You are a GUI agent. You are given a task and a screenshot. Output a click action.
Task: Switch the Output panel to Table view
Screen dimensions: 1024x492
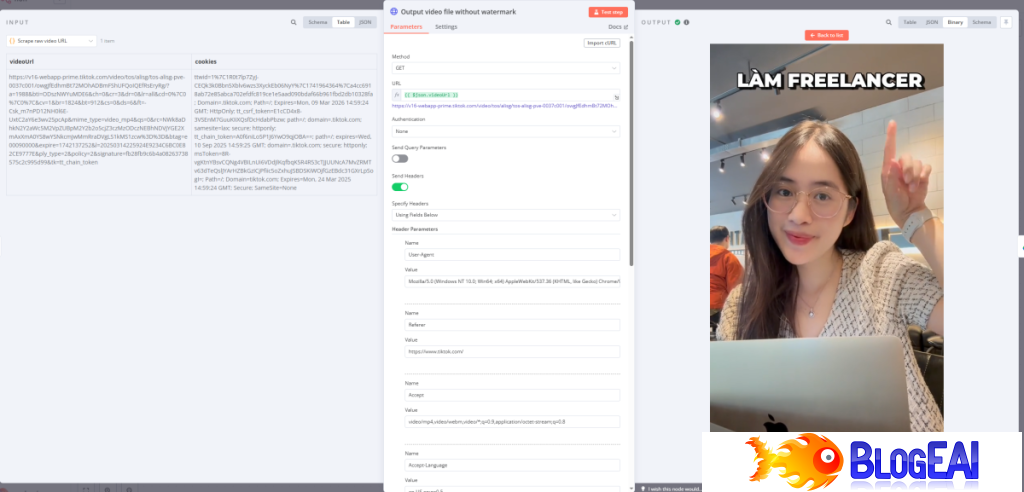click(910, 21)
